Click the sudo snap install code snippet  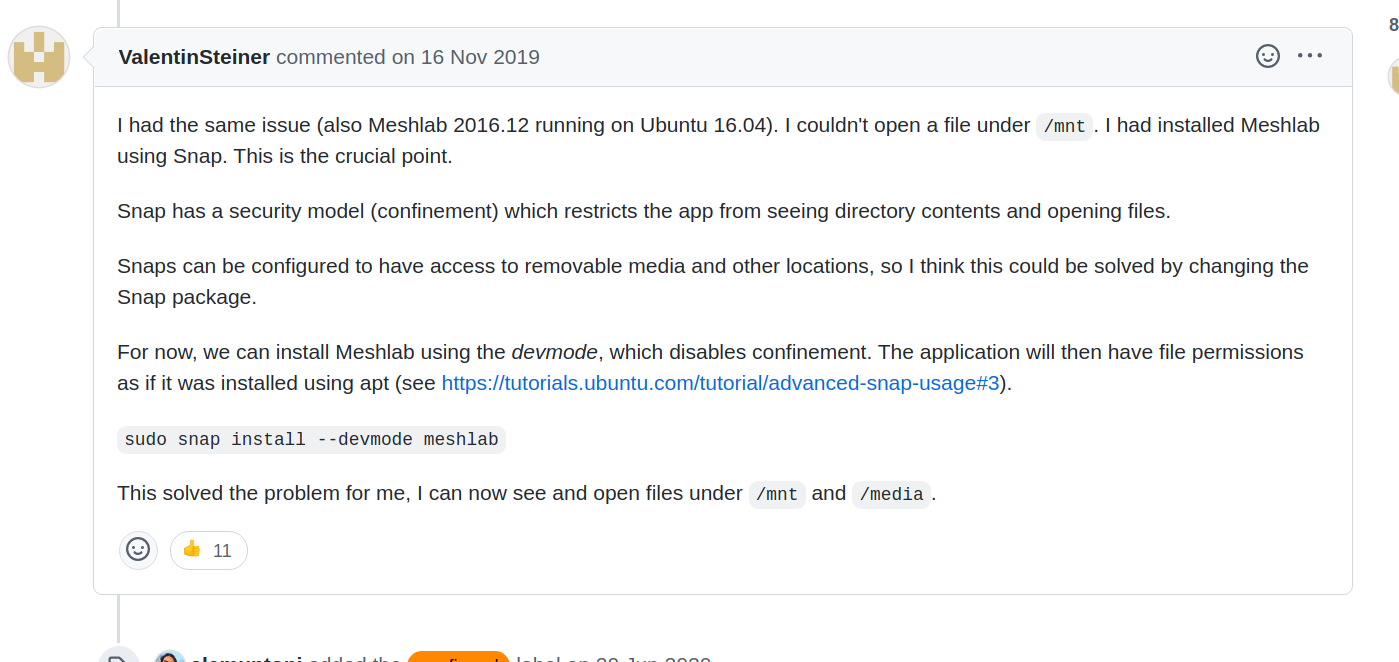tap(311, 440)
